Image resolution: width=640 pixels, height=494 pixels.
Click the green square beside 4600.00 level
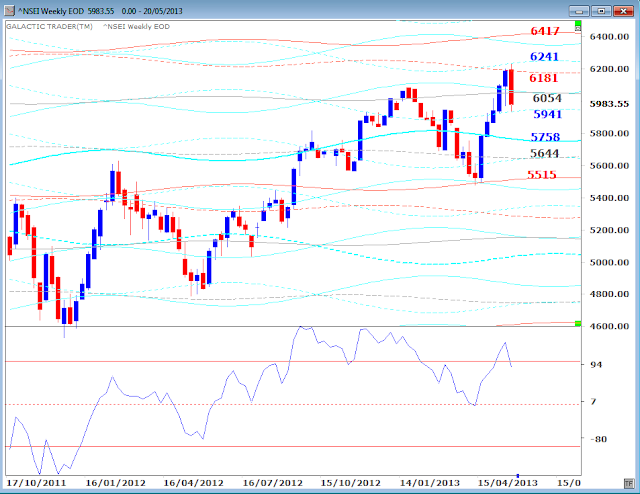pos(578,324)
